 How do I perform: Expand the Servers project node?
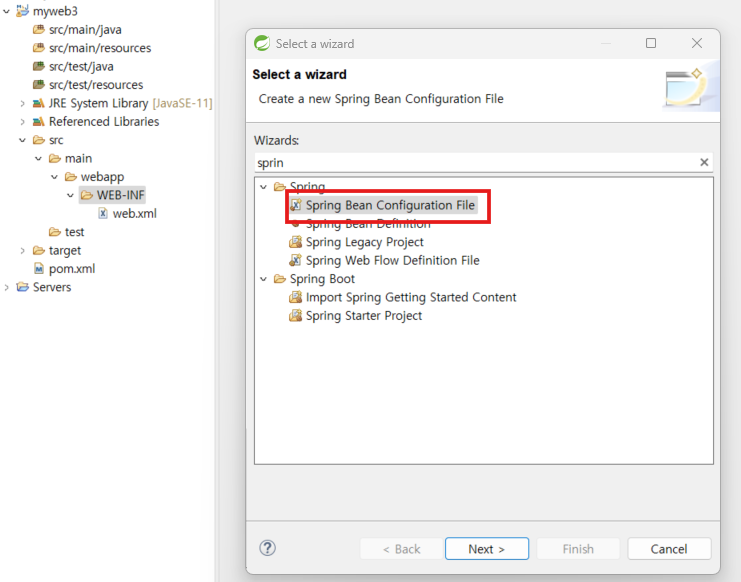point(6,287)
